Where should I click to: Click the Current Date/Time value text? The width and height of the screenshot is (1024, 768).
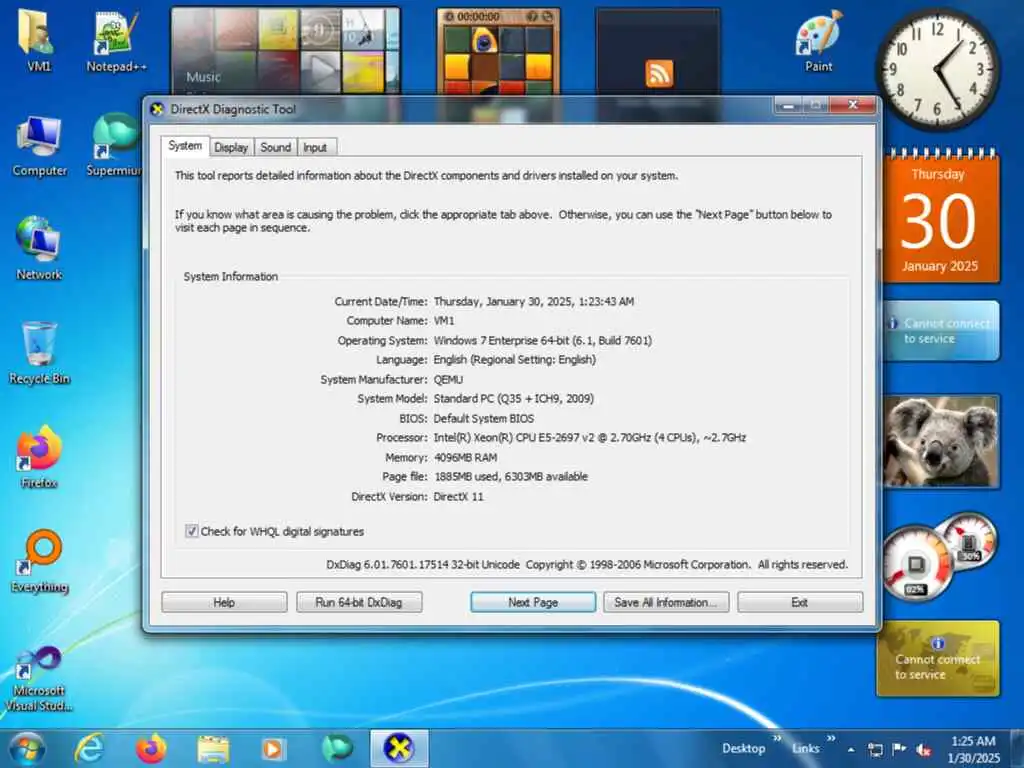point(534,301)
